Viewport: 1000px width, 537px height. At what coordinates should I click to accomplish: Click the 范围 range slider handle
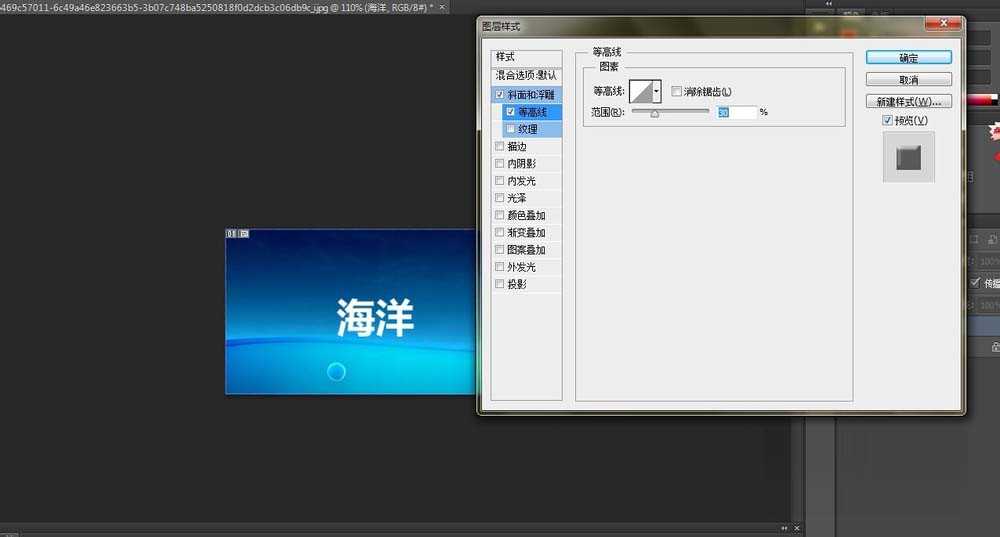[655, 114]
